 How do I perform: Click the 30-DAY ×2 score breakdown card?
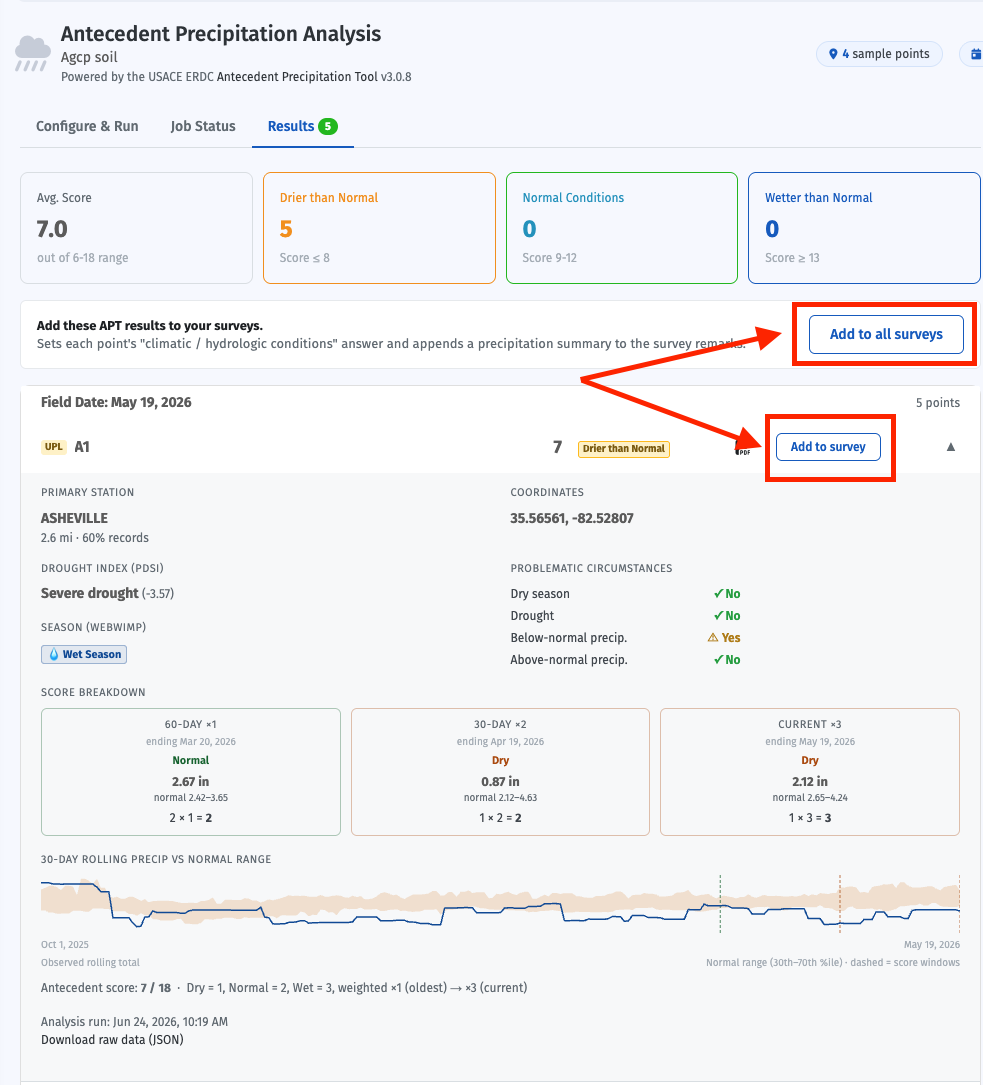point(500,772)
